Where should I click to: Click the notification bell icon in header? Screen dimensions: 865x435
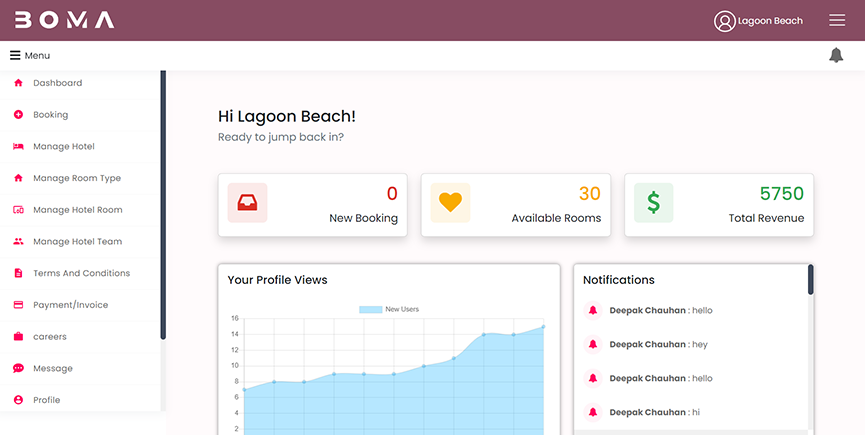(836, 55)
